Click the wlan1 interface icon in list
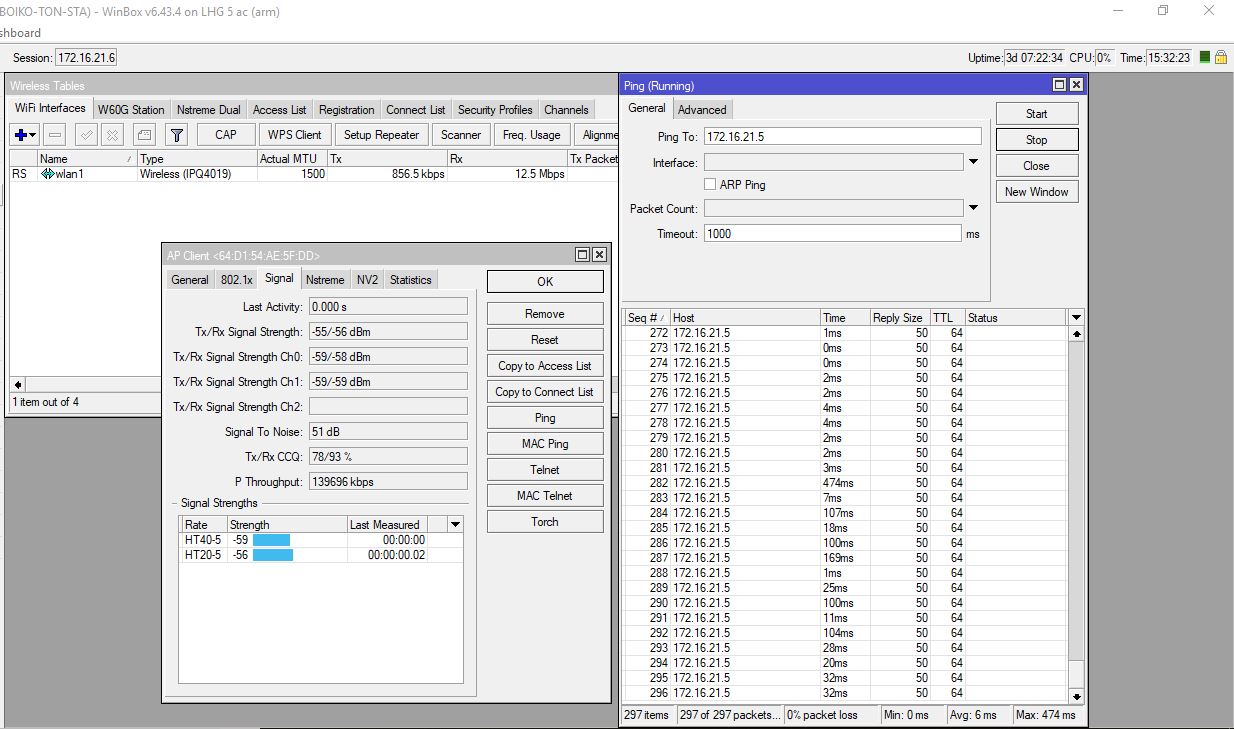This screenshot has width=1234, height=729. (x=47, y=174)
